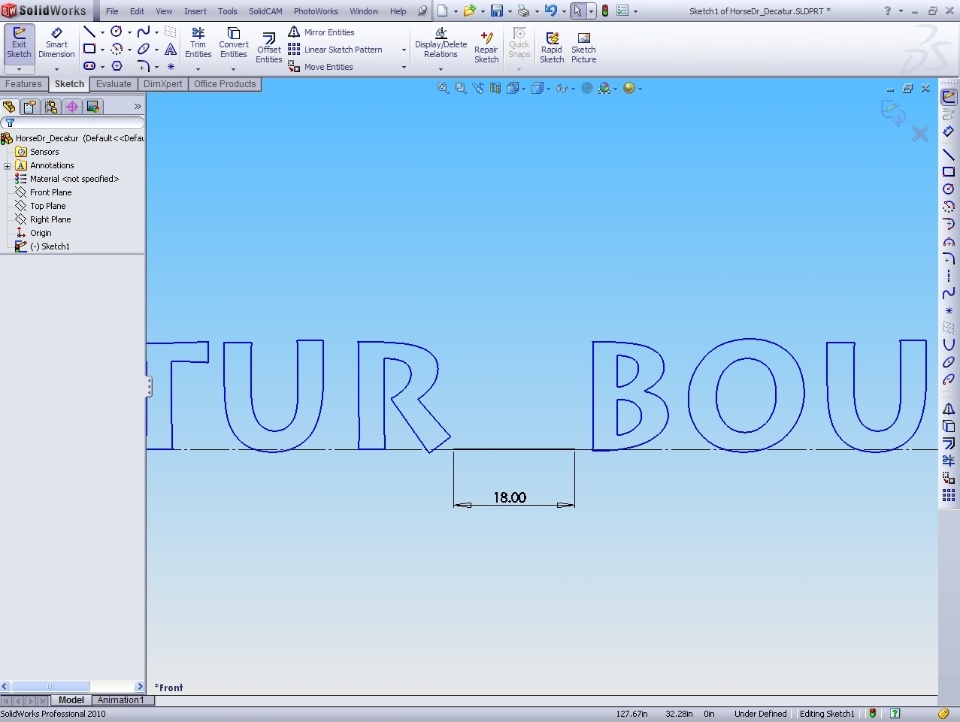960x722 pixels.
Task: Expand the Annotations tree node
Action: 7,166
